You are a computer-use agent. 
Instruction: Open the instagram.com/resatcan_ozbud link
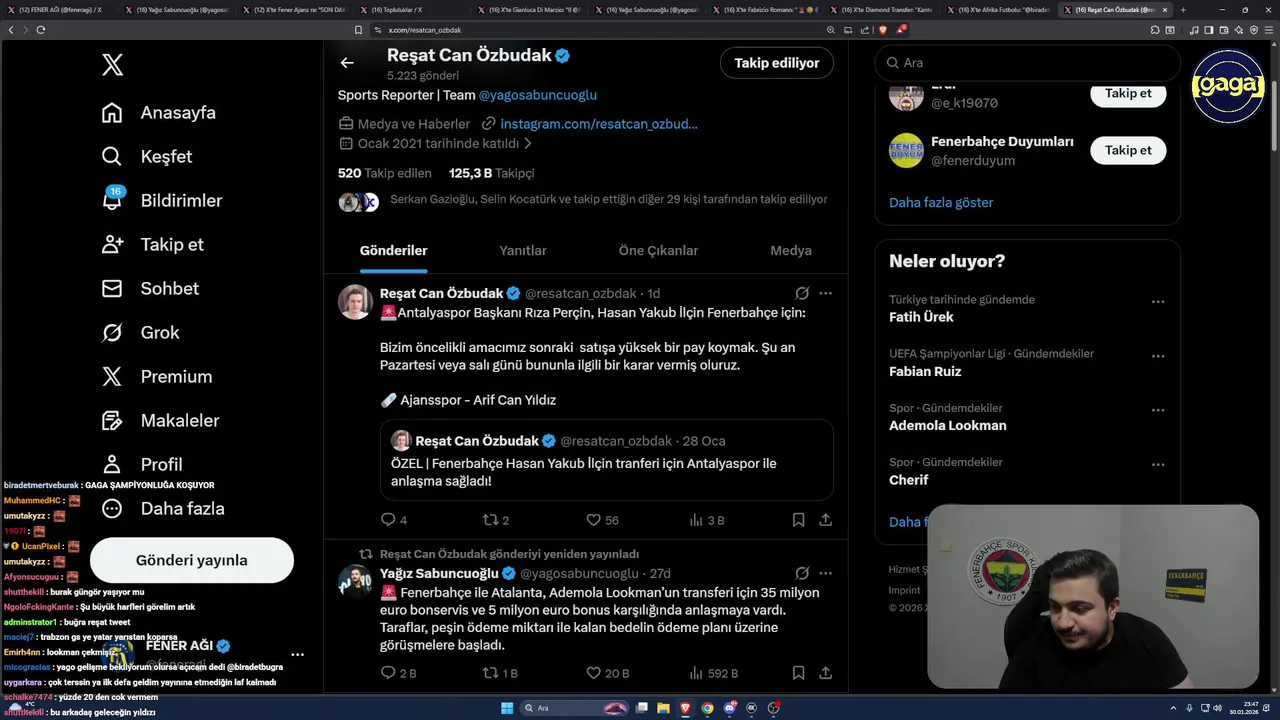point(599,124)
